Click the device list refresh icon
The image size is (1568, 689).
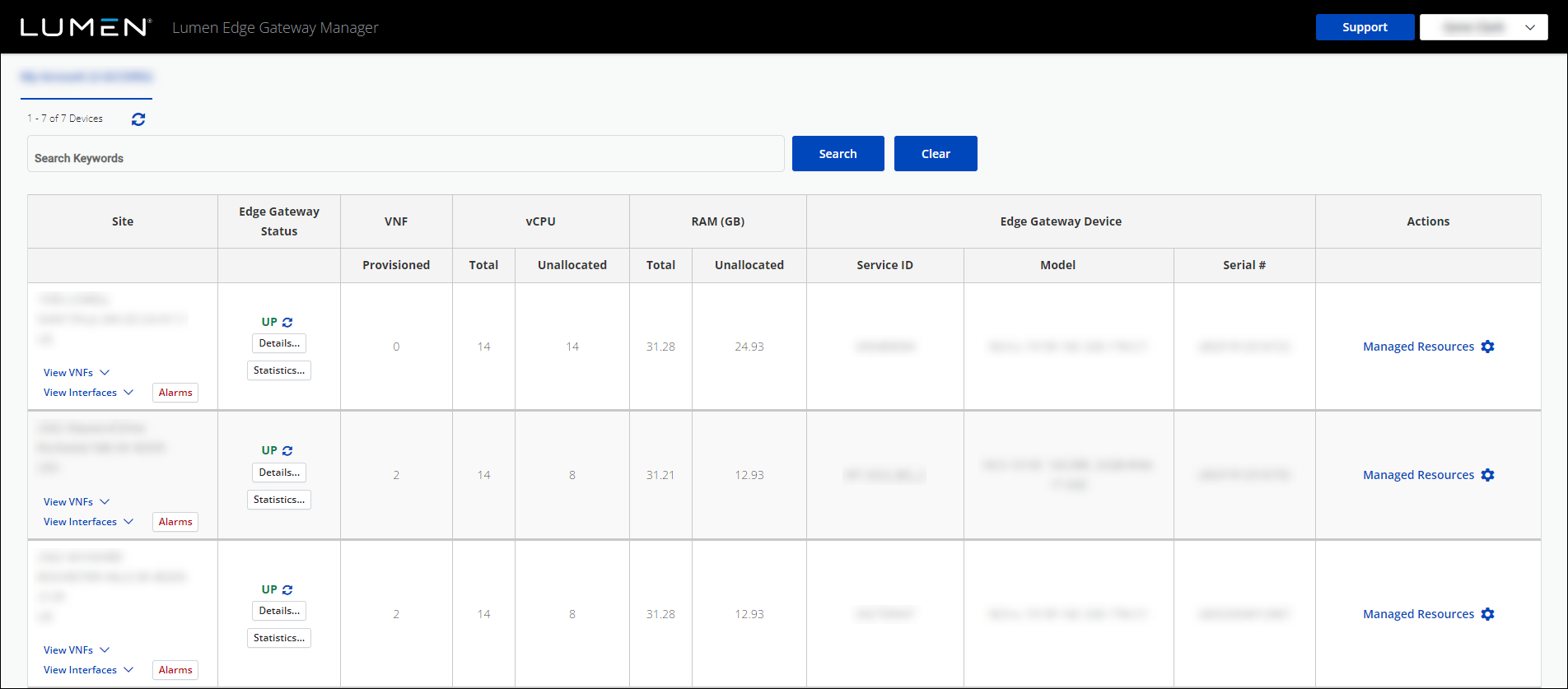tap(138, 119)
